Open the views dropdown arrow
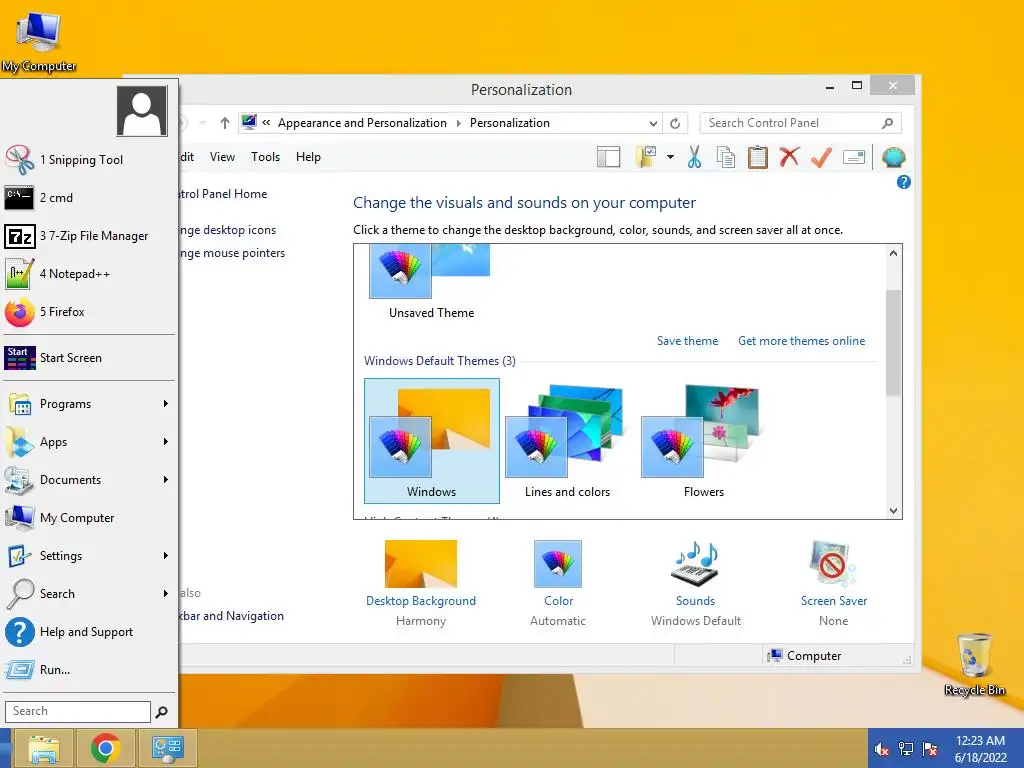This screenshot has width=1024, height=768. coord(670,157)
